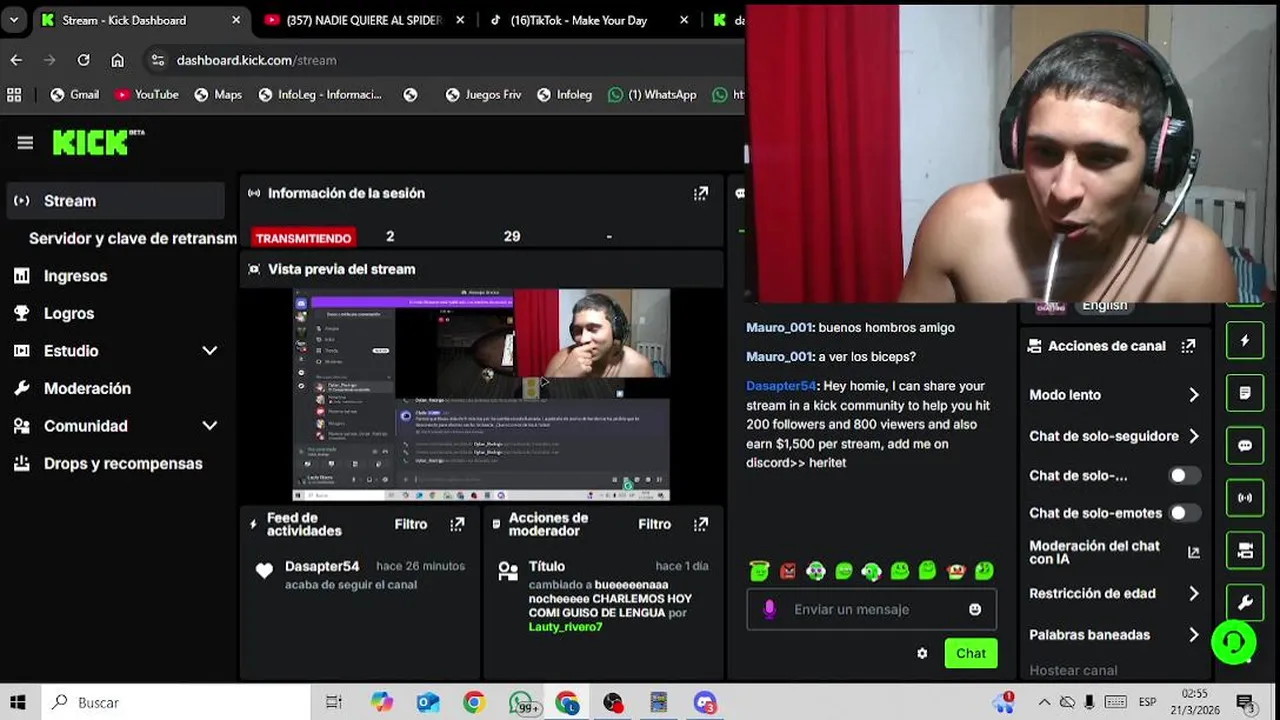Click the stream preview thumbnail
Screen dimensions: 1280x720
click(481, 395)
